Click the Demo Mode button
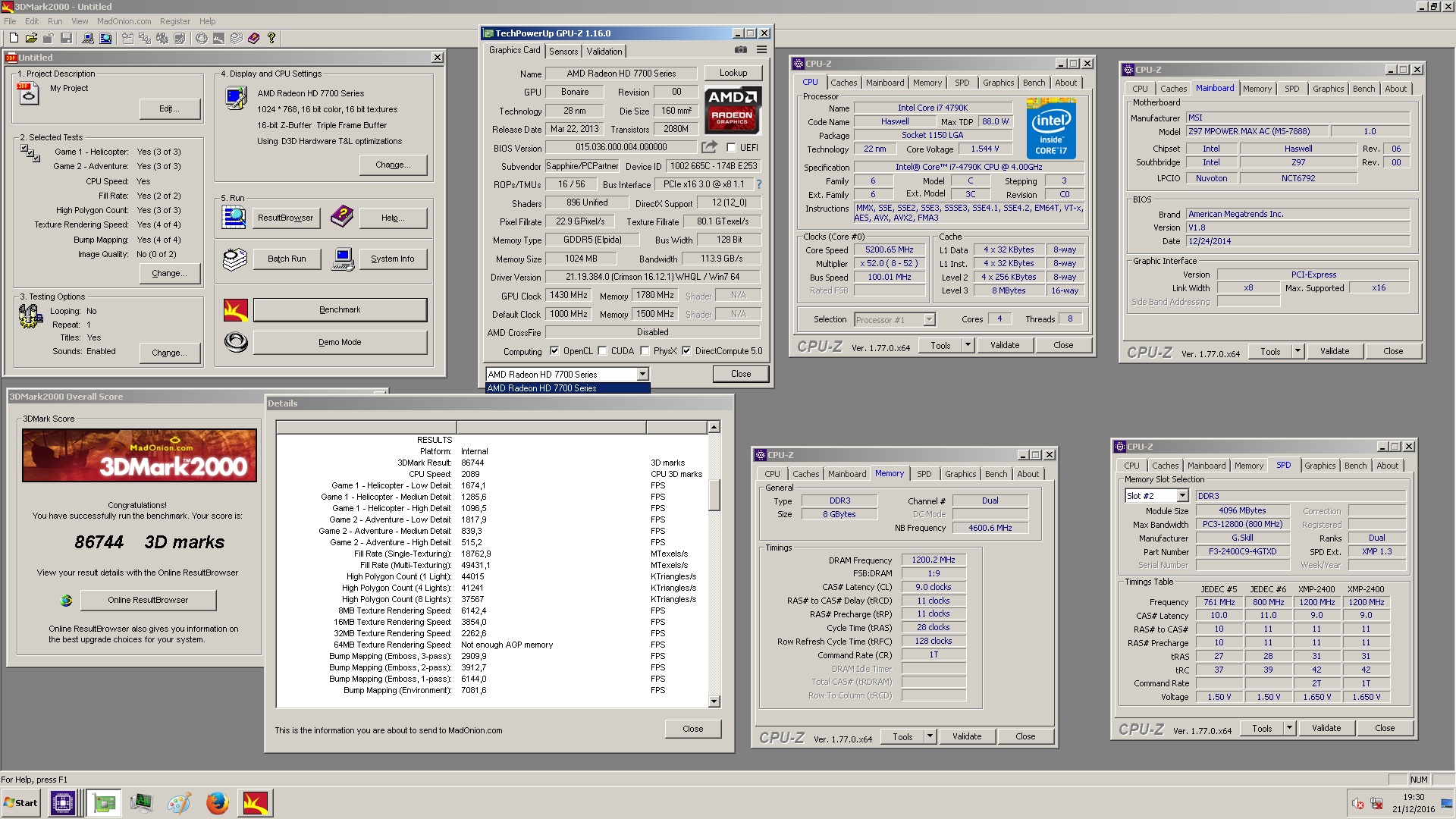The height and width of the screenshot is (819, 1456). tap(340, 342)
